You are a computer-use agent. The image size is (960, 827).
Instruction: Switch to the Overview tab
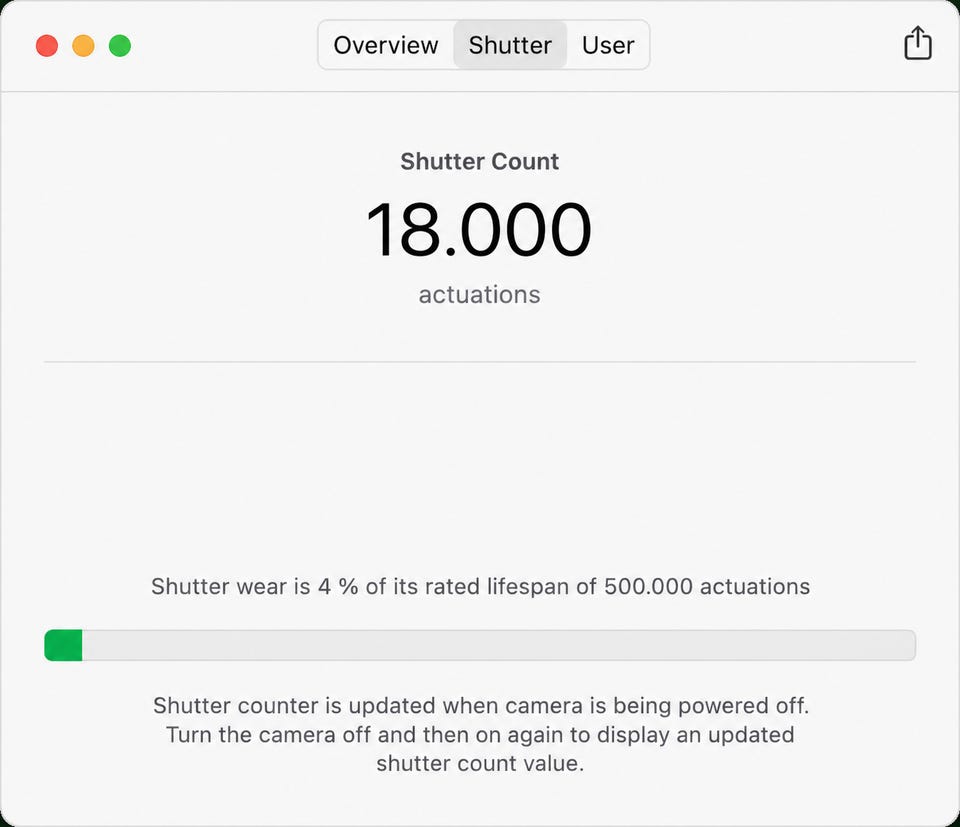pyautogui.click(x=386, y=45)
